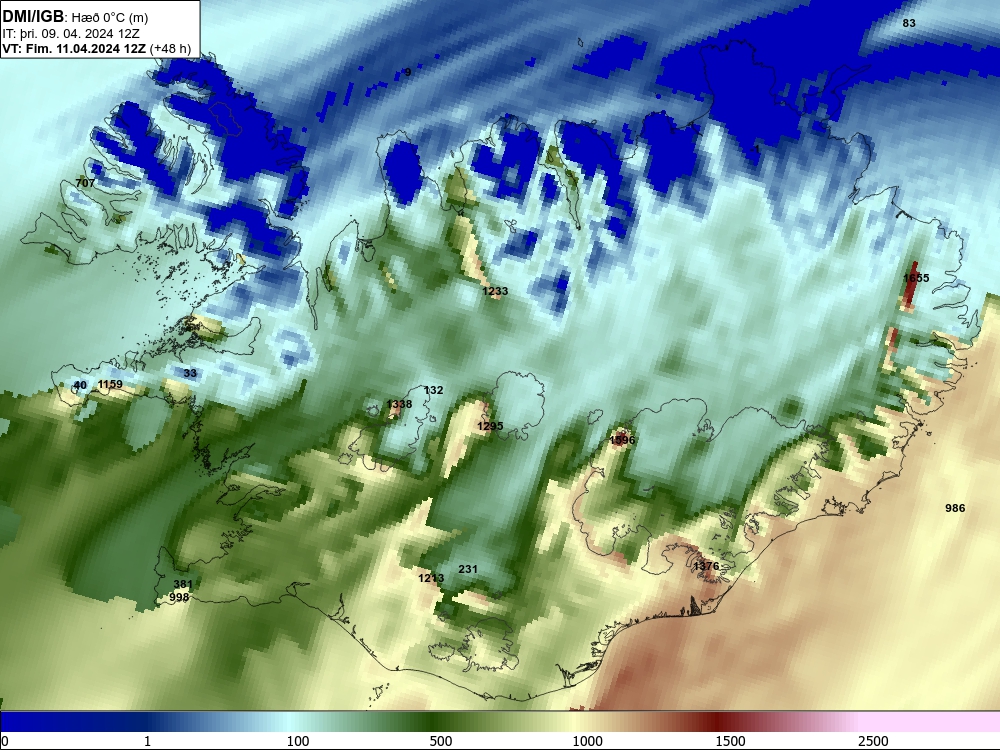Click the legend label 2500
Image resolution: width=1000 pixels, height=750 pixels.
pos(873,741)
